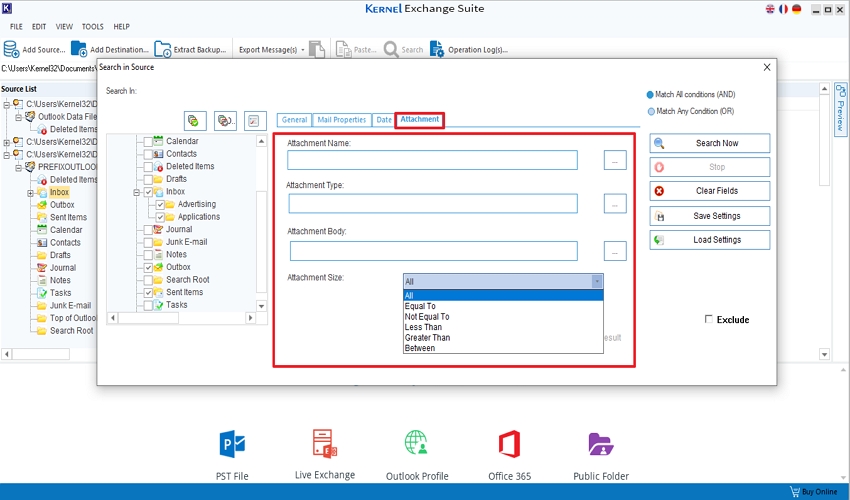Toggle the Exclude checkbox
This screenshot has width=850, height=500.
(x=709, y=319)
